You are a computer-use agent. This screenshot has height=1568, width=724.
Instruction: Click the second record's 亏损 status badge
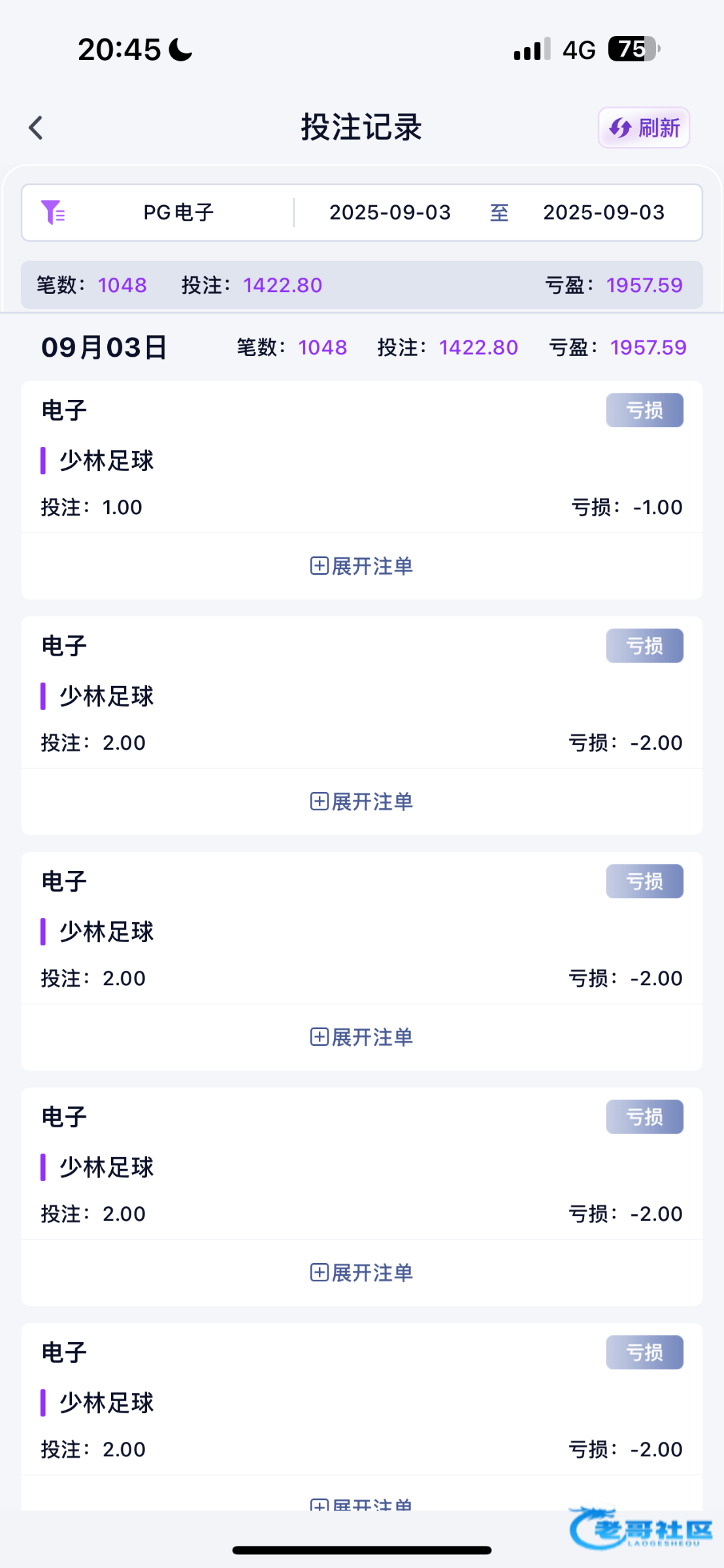coord(644,646)
